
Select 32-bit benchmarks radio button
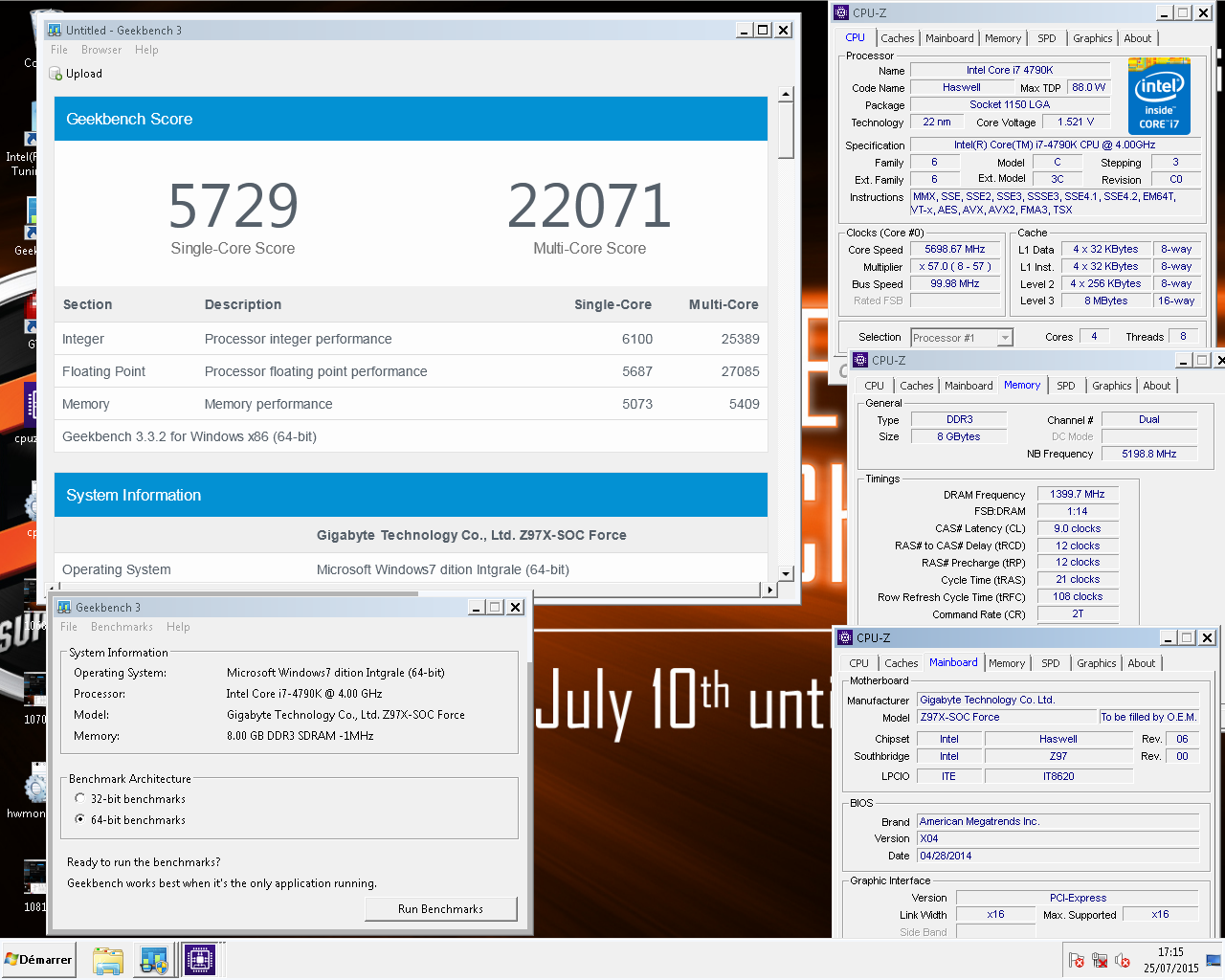tap(80, 798)
